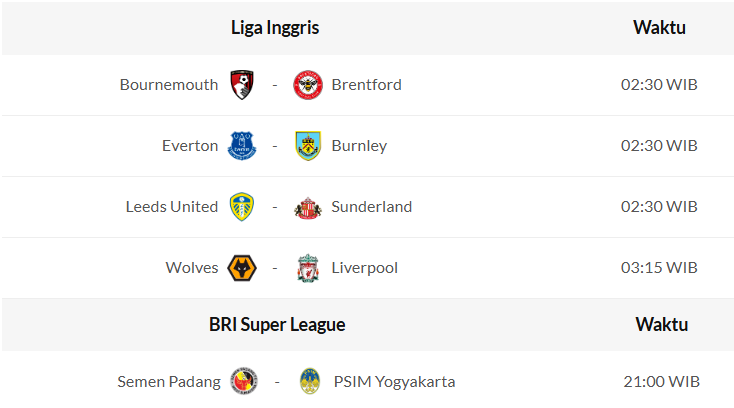Click the PSIM Yogyakarta team name

[x=394, y=381]
